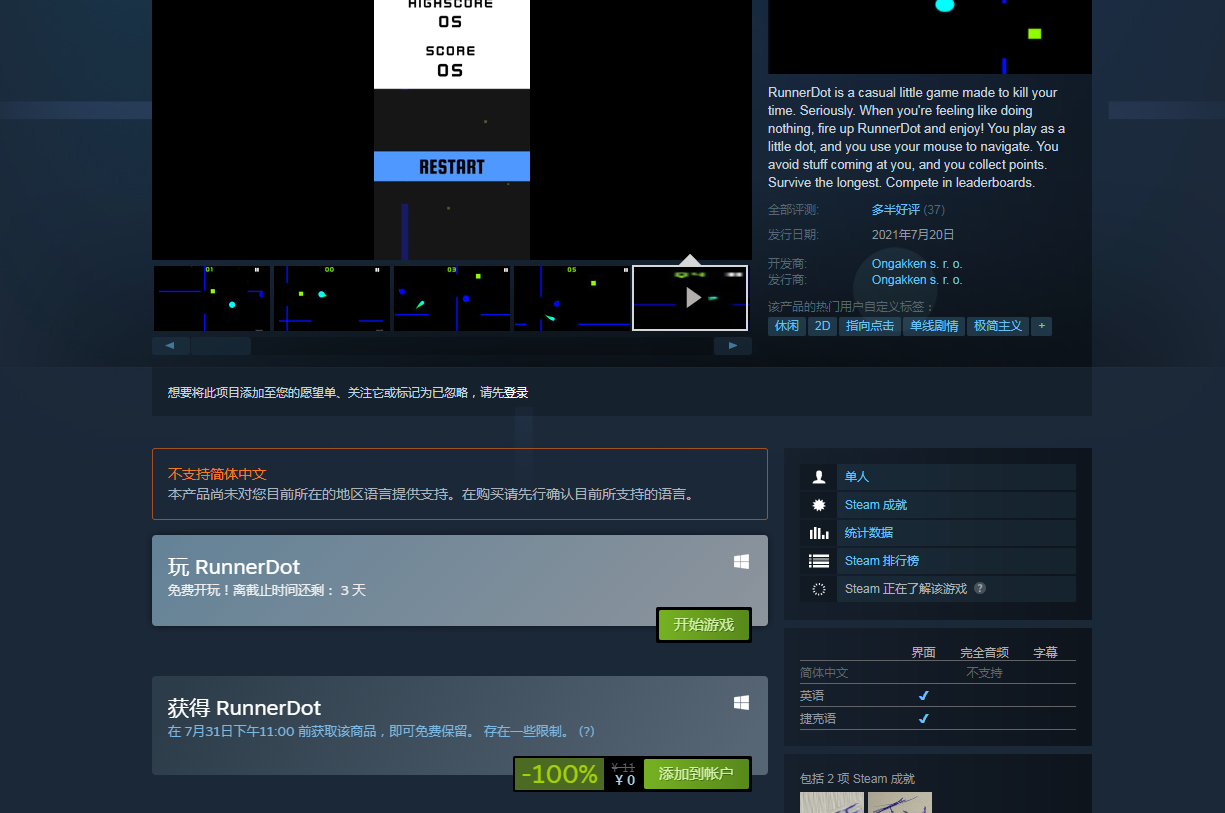
Task: Open the 多半好评 reviews link
Action: click(x=896, y=210)
